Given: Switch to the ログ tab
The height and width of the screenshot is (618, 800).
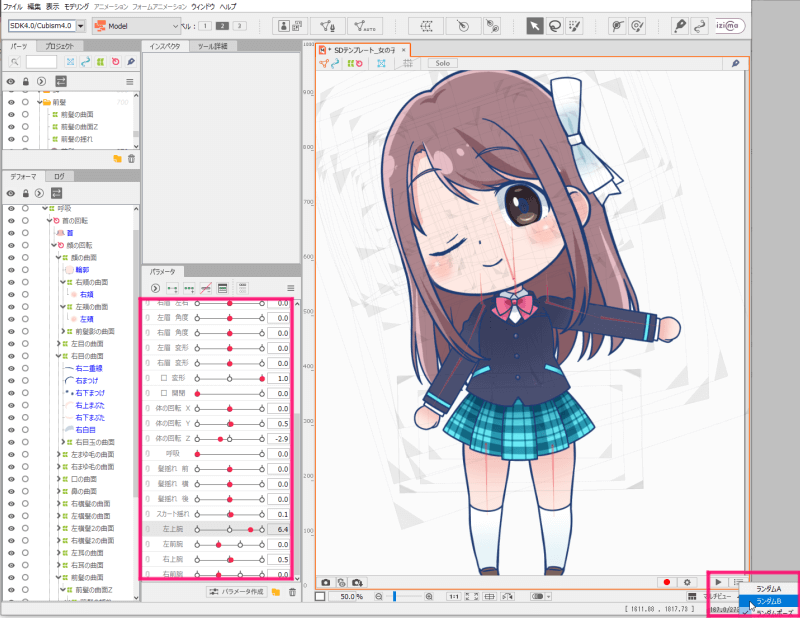Looking at the screenshot, I should coord(59,177).
